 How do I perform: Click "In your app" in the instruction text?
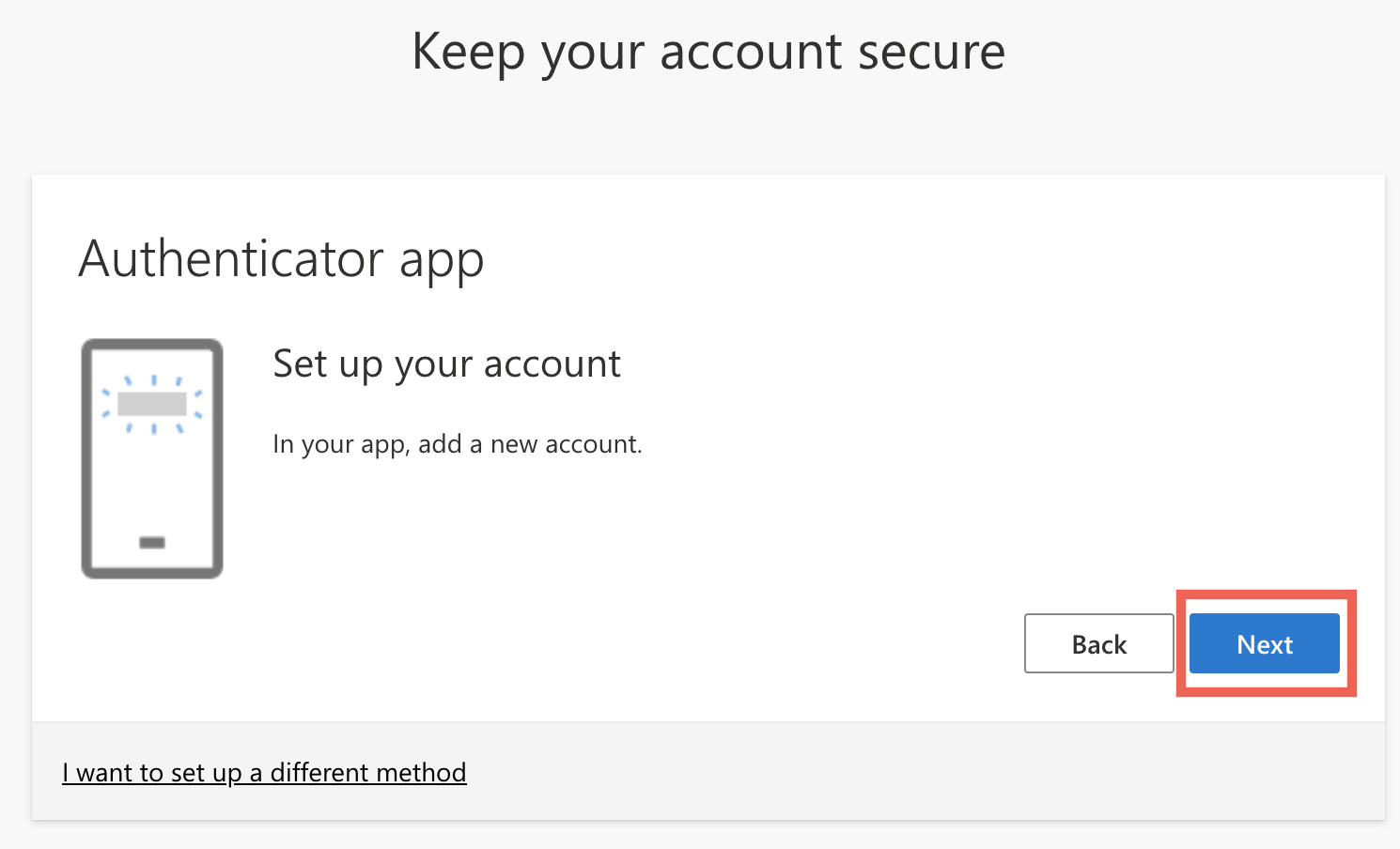tap(340, 443)
